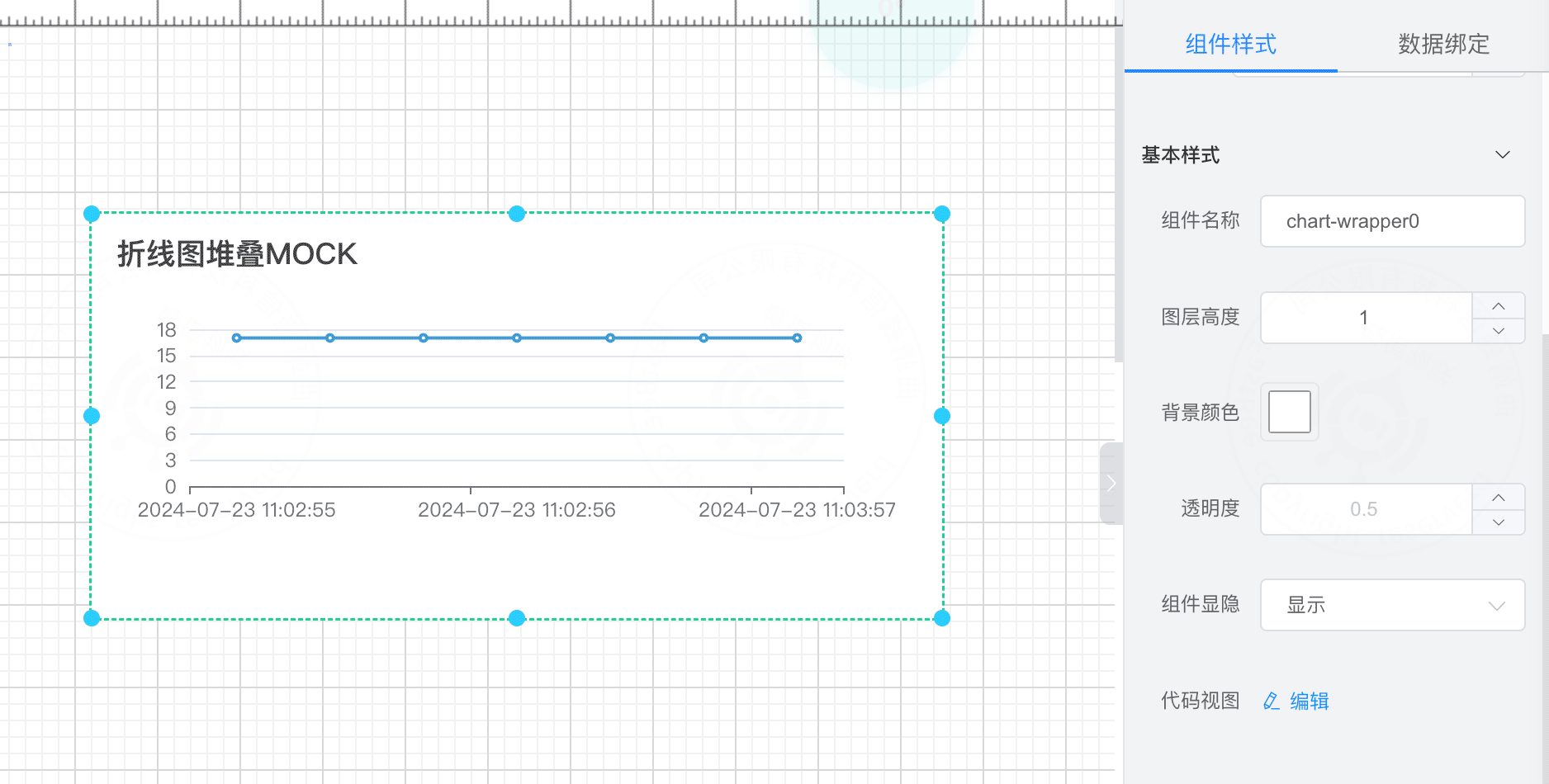Click the 组件名称 field with chart-wrapper0

pyautogui.click(x=1392, y=221)
